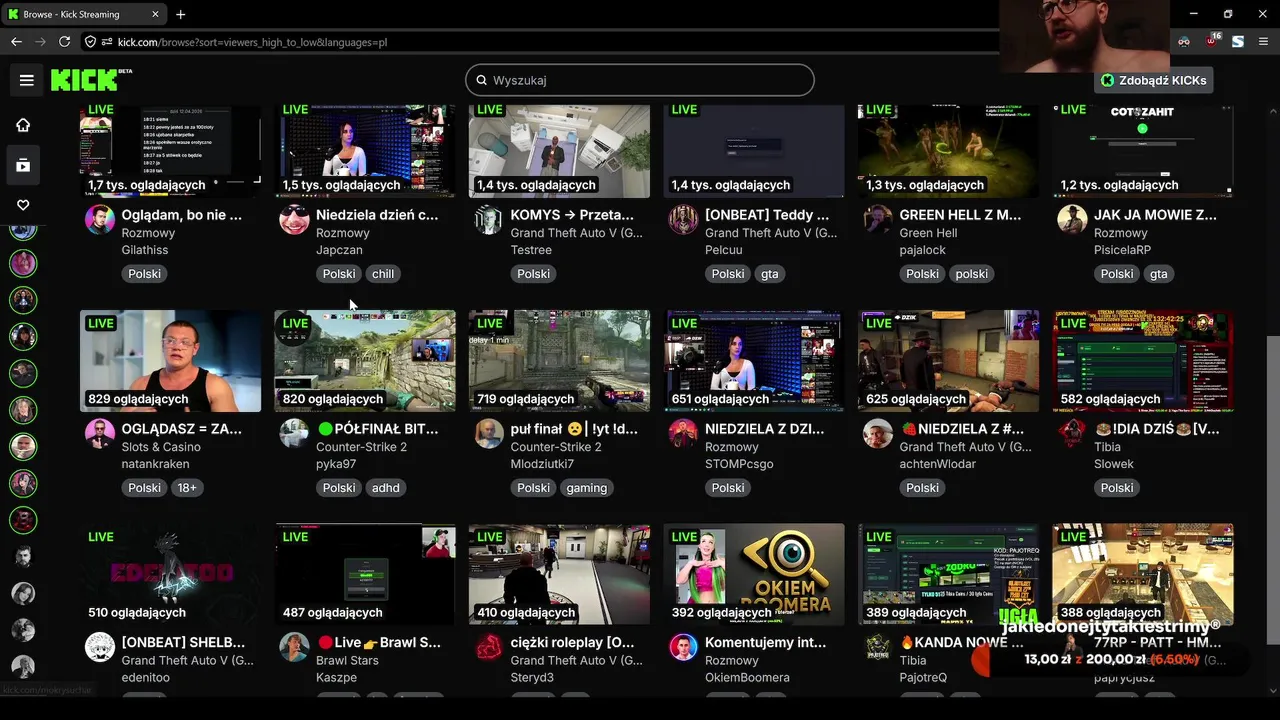Image resolution: width=1280 pixels, height=720 pixels.
Task: Open achtenWlodar channel avatar
Action: (x=878, y=433)
